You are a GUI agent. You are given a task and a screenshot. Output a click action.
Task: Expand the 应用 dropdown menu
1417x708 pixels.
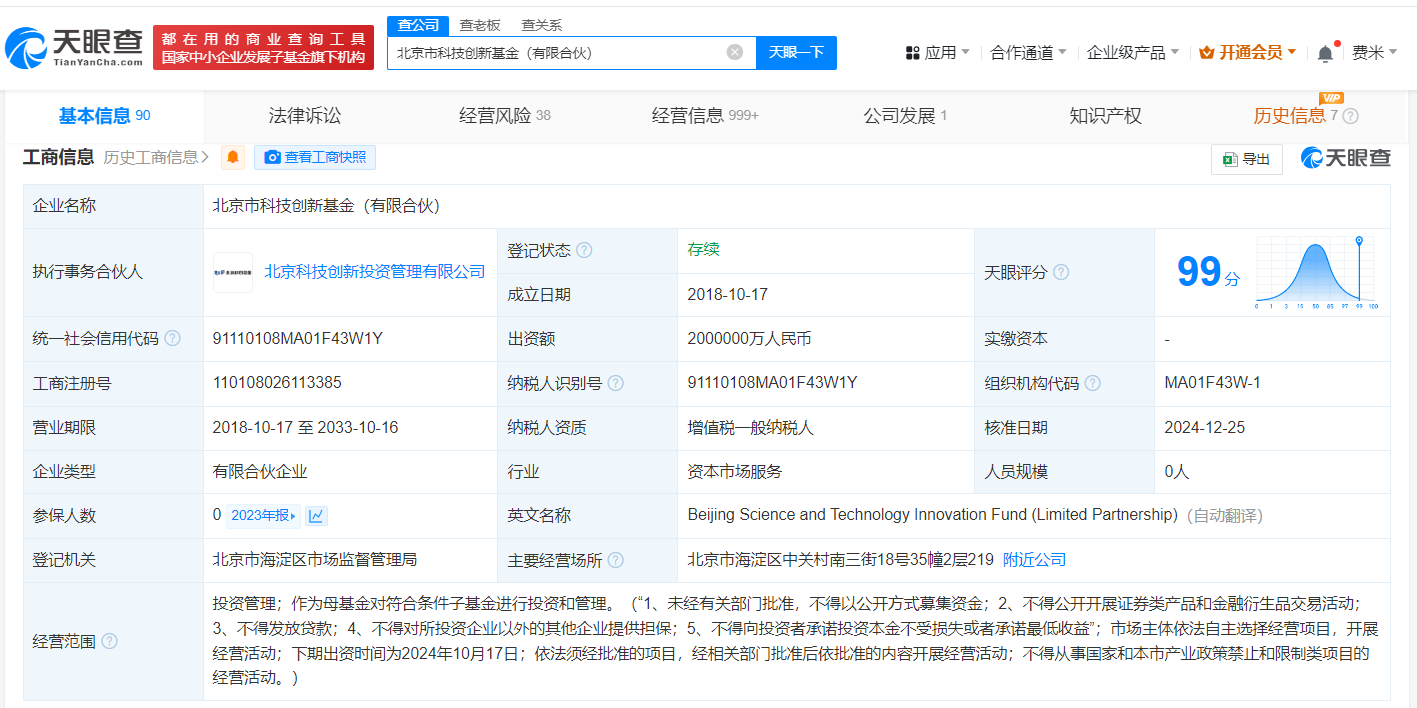[x=937, y=53]
